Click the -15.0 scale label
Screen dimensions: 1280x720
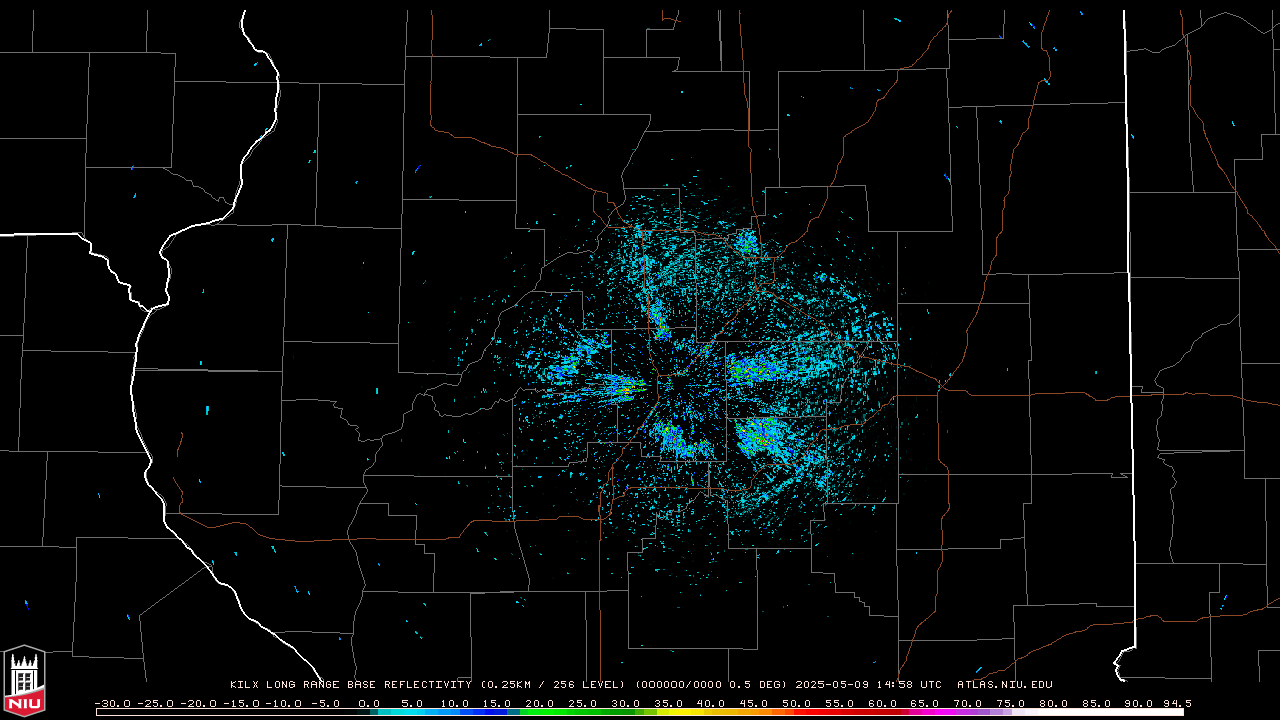click(241, 703)
